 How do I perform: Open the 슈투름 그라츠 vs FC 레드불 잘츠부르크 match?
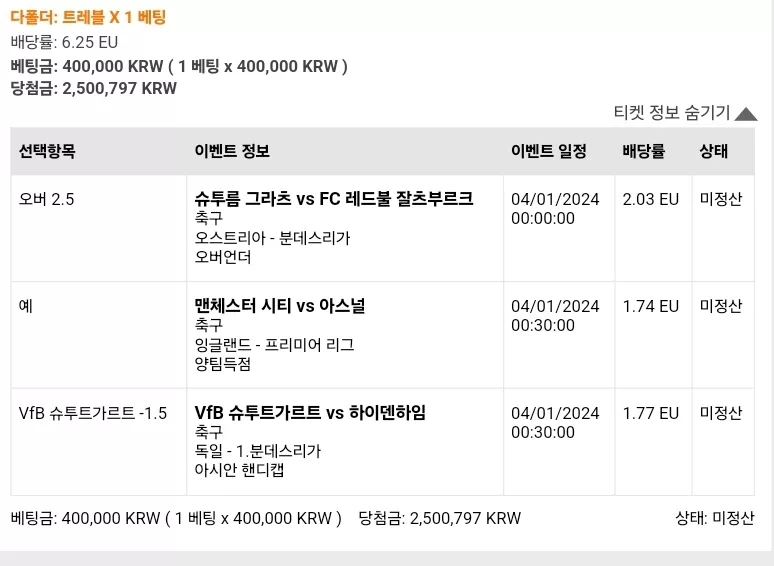tap(334, 198)
